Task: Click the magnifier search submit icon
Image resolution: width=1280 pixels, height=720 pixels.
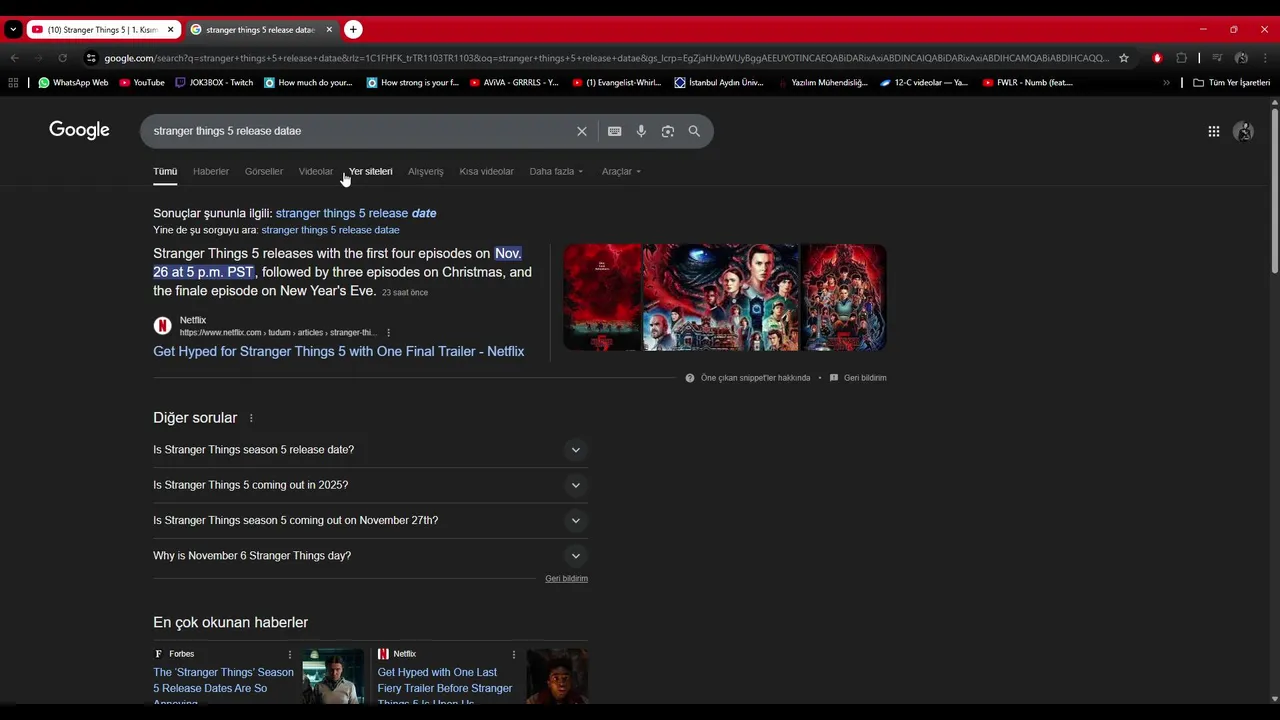Action: pyautogui.click(x=694, y=131)
